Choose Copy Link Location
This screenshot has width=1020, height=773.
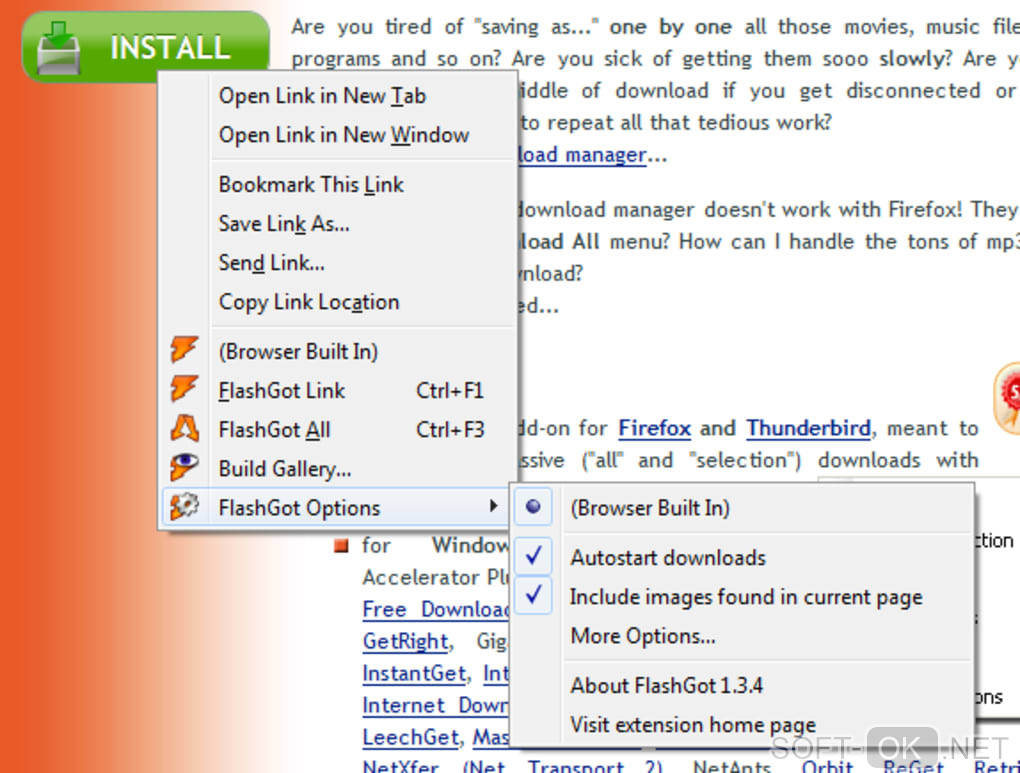(x=309, y=303)
